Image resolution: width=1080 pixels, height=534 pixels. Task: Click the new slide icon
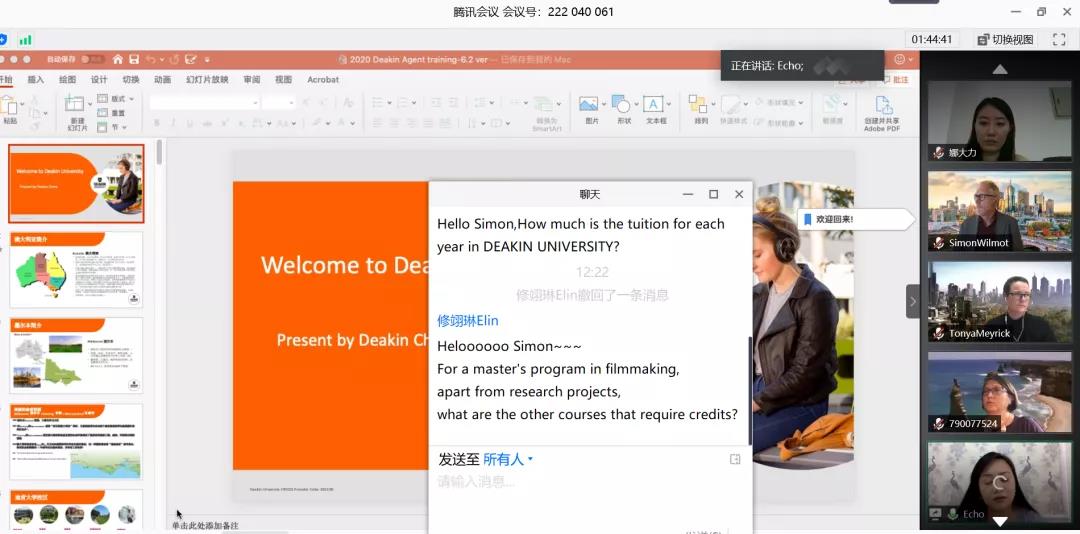tap(76, 105)
